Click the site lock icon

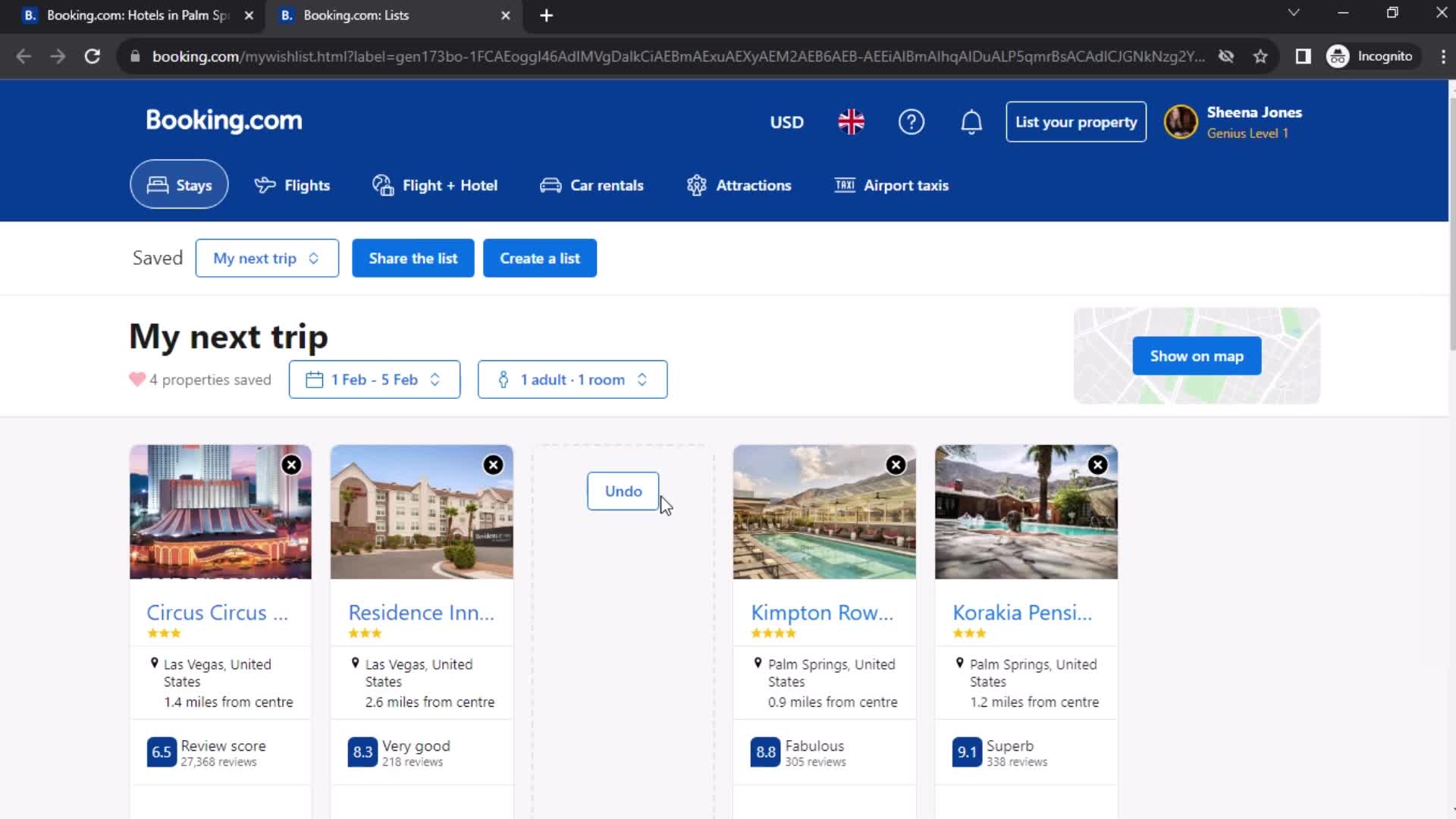coord(135,56)
